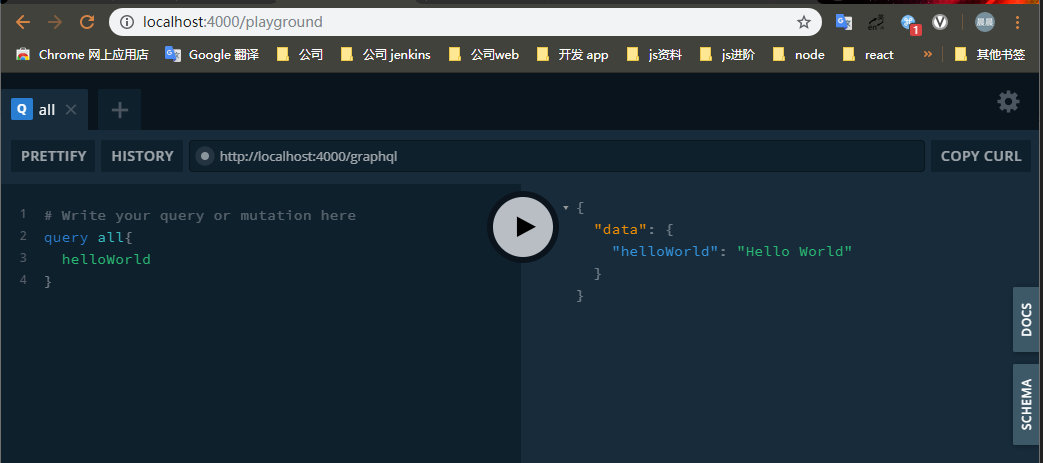Click the "data" key in response

(x=620, y=230)
